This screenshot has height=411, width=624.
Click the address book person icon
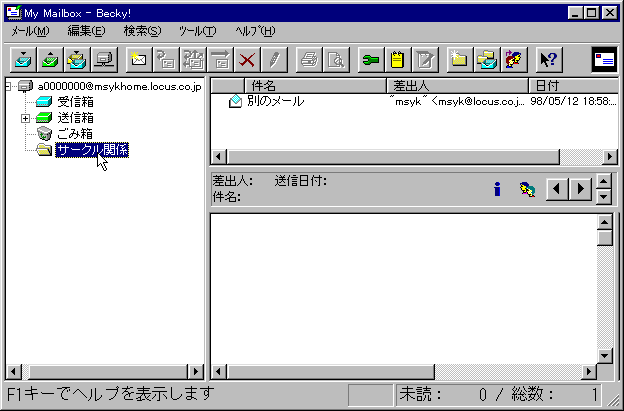coord(515,59)
